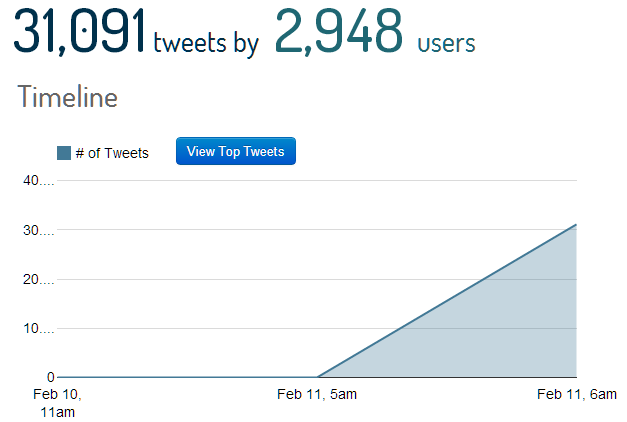Click the 31,091 tweets count
627x422 pixels.
(79, 31)
